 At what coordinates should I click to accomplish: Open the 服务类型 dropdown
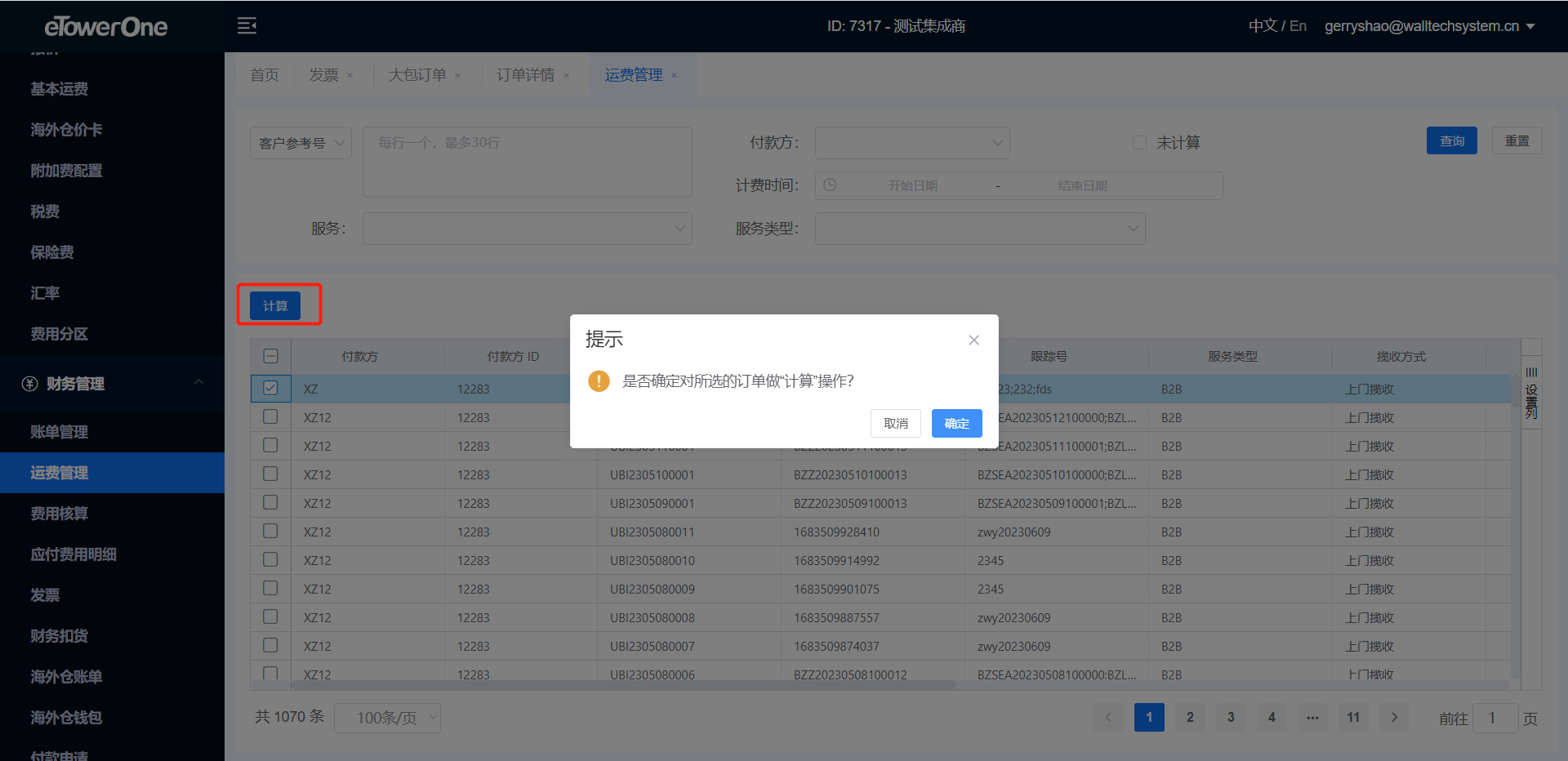coord(980,229)
